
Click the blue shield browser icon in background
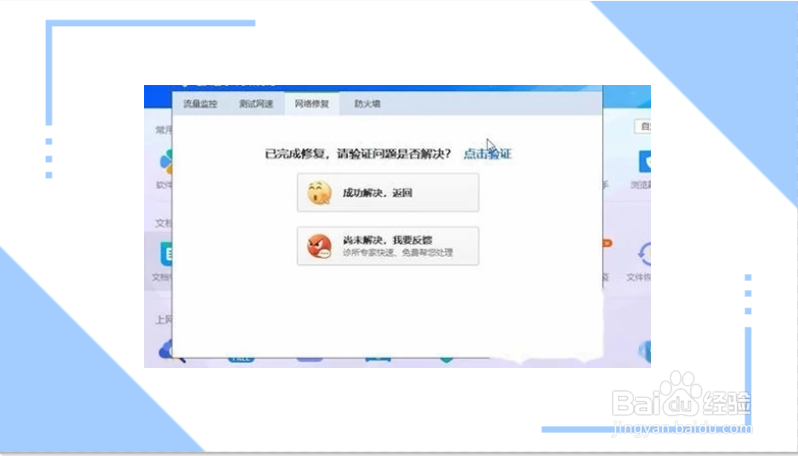pyautogui.click(x=644, y=162)
